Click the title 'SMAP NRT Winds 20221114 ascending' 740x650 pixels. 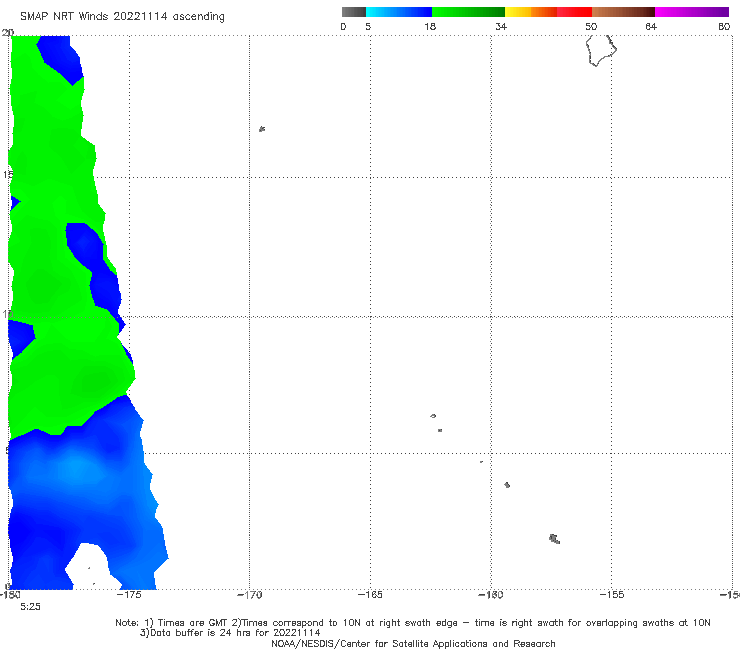[x=122, y=17]
